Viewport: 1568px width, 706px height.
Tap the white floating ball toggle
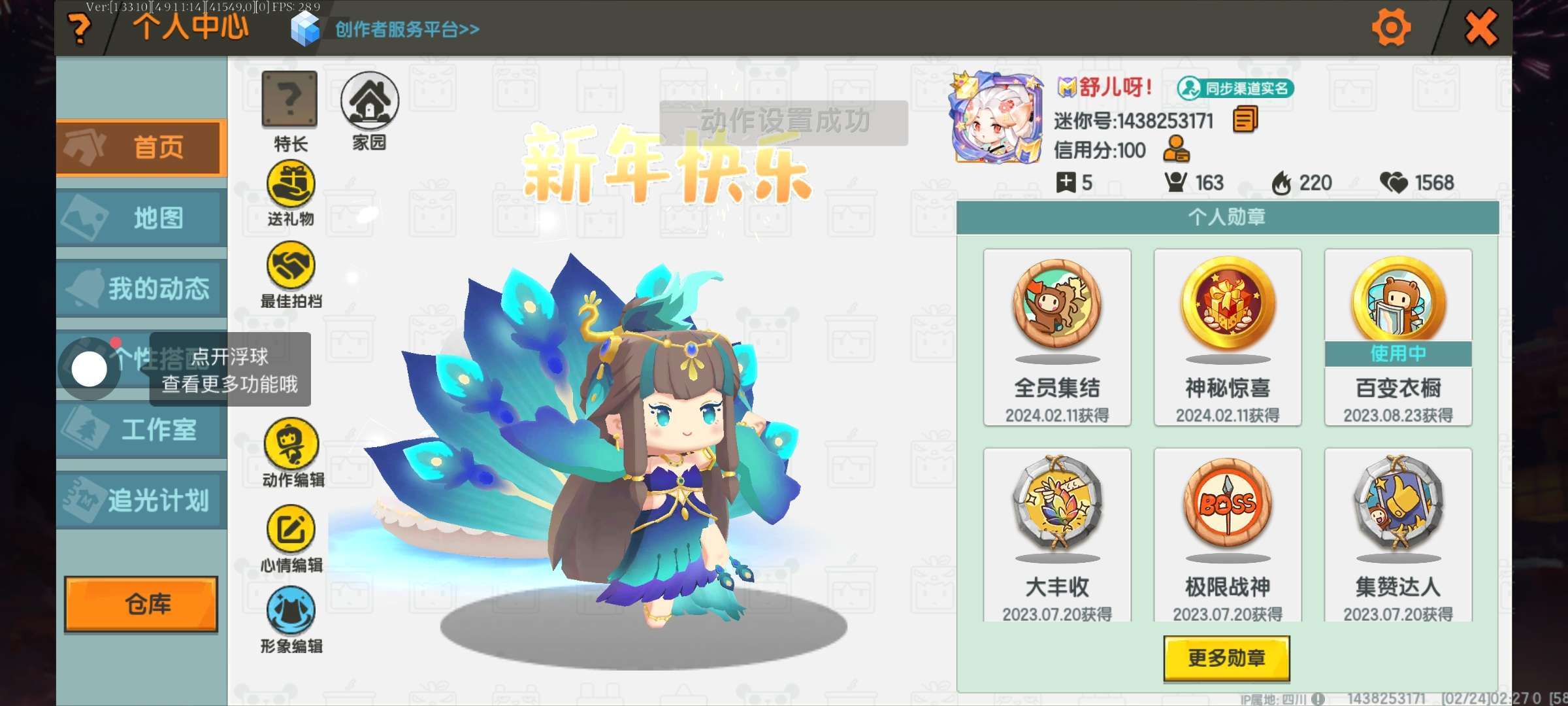tap(90, 369)
